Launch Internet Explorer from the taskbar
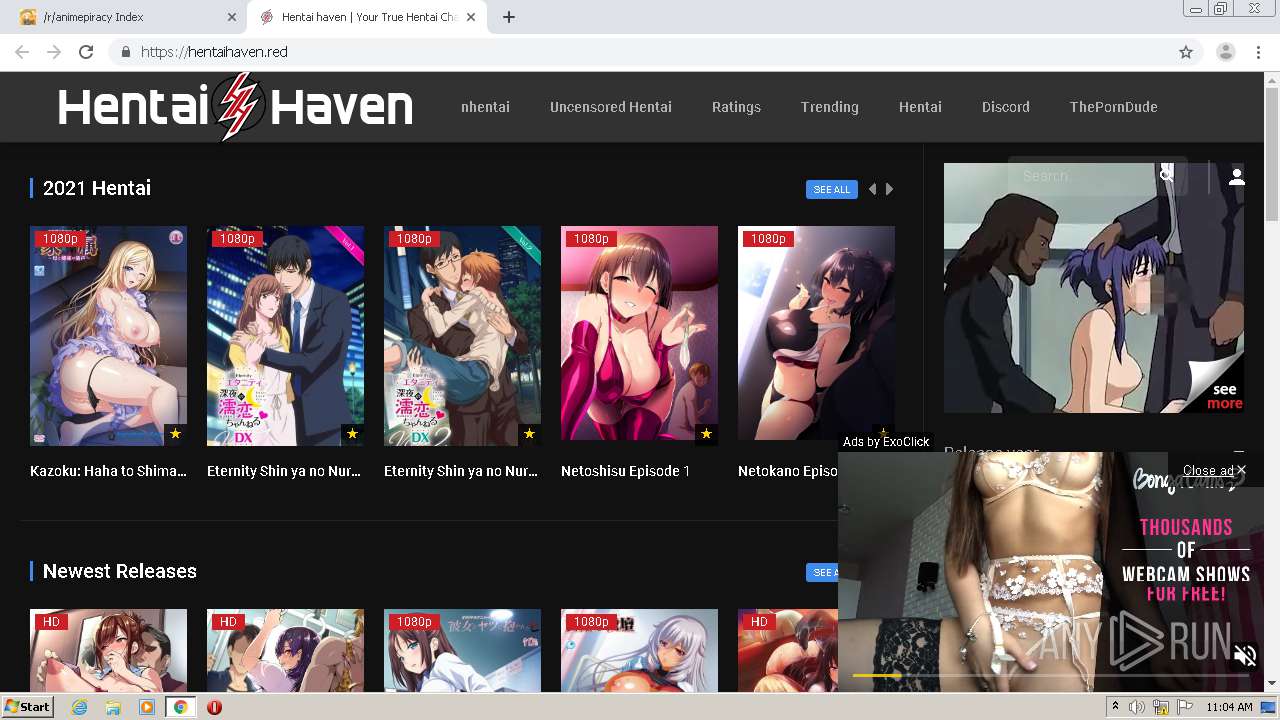This screenshot has width=1280, height=720. (79, 707)
